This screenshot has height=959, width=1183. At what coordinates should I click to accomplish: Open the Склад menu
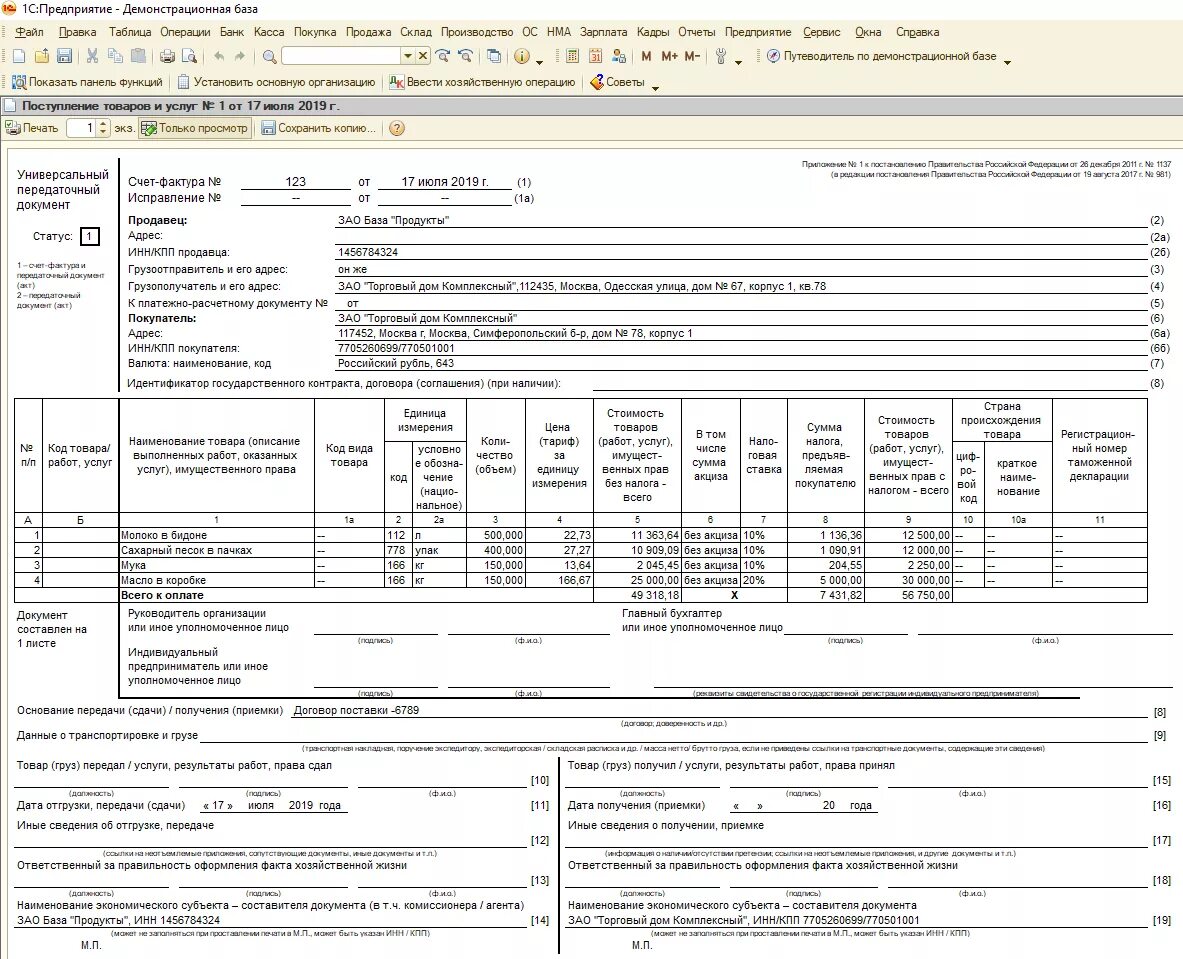coord(416,32)
